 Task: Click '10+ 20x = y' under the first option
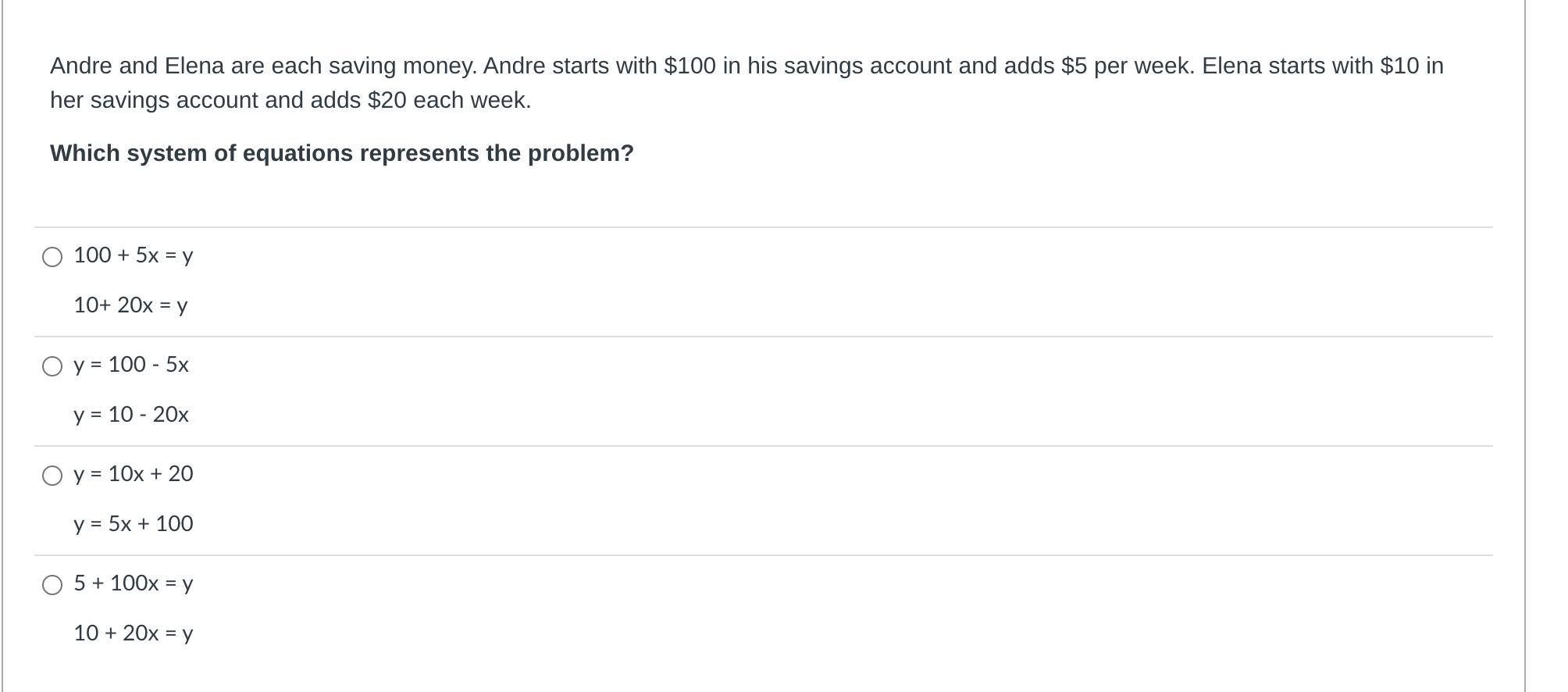tap(130, 305)
